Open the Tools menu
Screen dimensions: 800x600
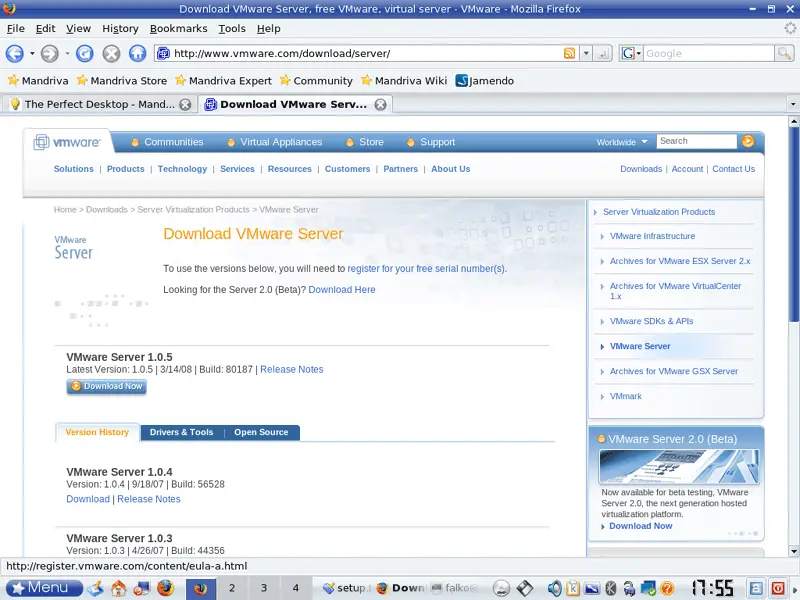pyautogui.click(x=232, y=29)
